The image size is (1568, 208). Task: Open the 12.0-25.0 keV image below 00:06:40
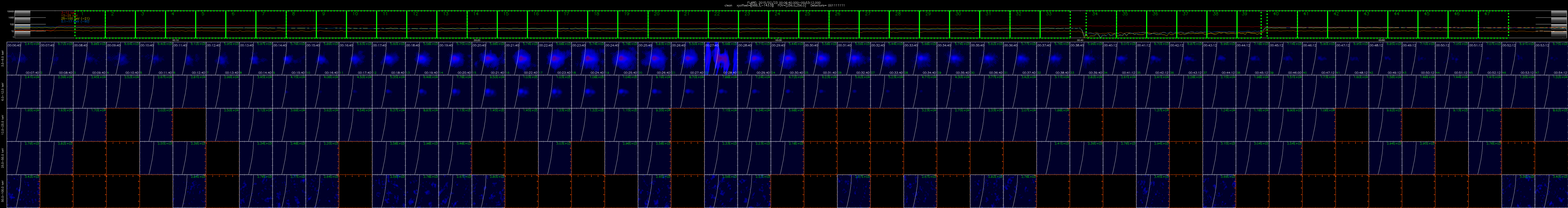23,125
